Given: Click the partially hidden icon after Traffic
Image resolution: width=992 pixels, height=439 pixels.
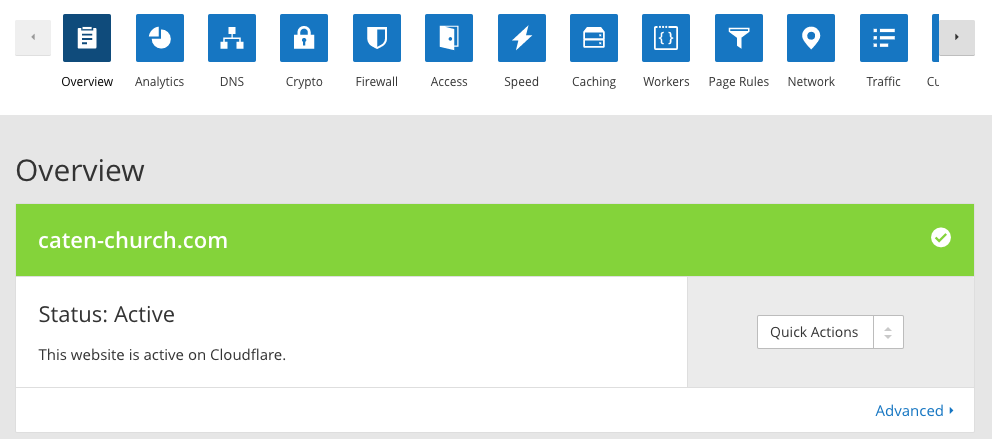Looking at the screenshot, I should 935,38.
